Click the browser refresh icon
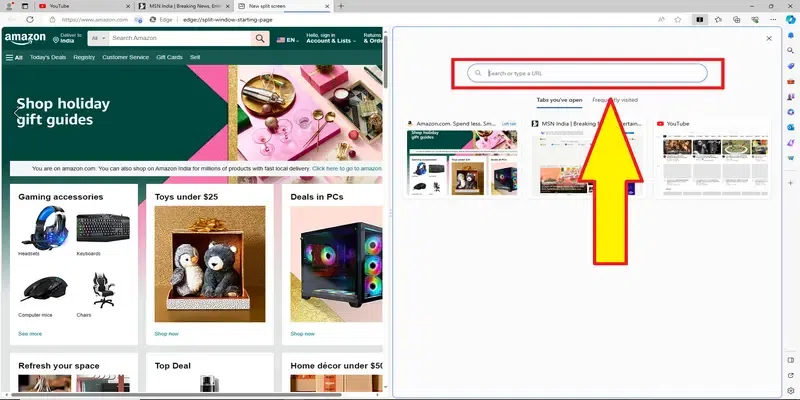The width and height of the screenshot is (800, 400). tap(30, 19)
